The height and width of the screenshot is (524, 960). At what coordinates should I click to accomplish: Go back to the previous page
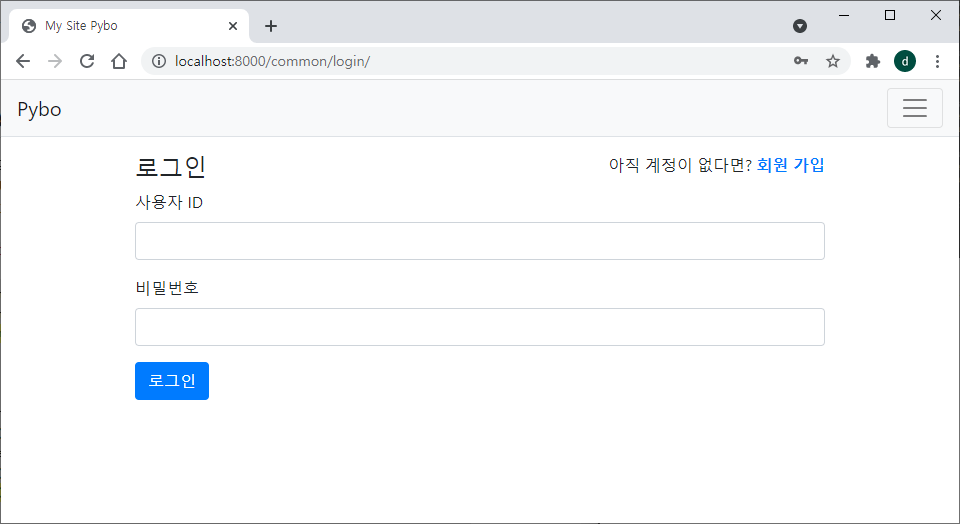pos(23,61)
